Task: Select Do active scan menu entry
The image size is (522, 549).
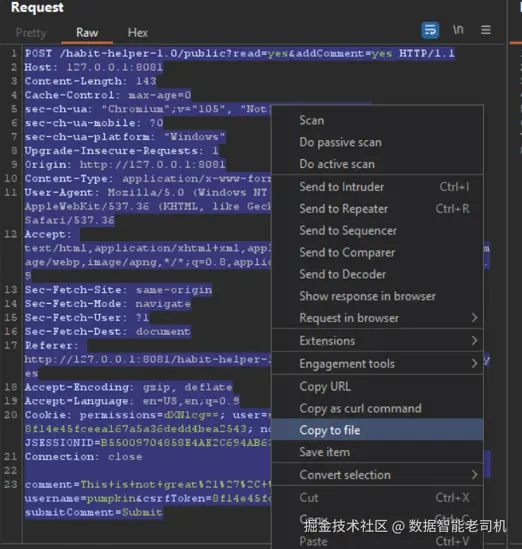Action: [377, 164]
